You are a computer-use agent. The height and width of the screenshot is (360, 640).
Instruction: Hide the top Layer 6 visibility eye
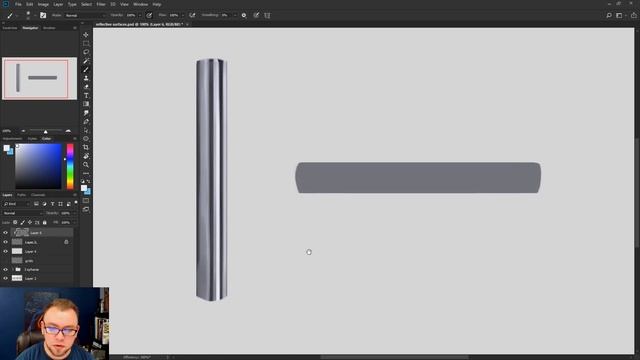[6, 233]
